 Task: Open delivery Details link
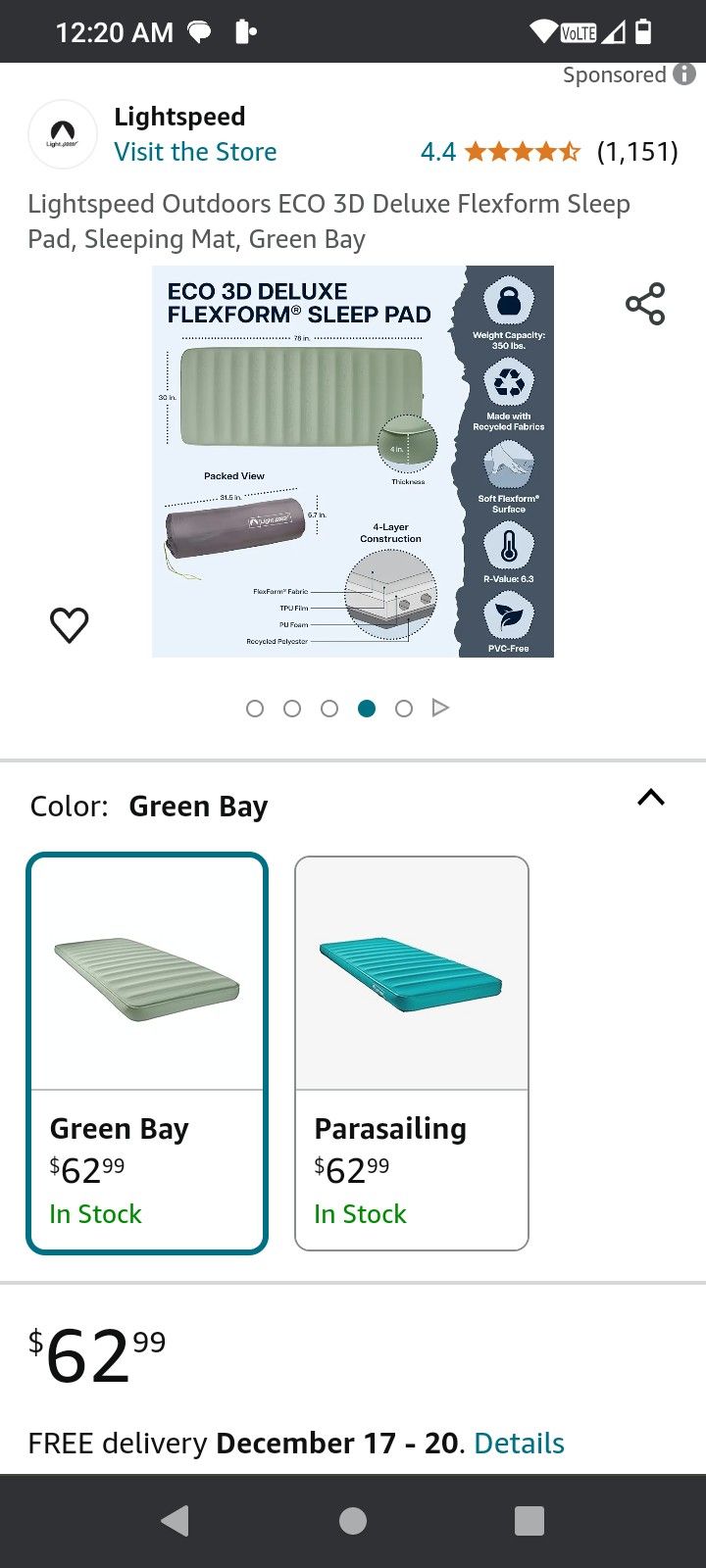(x=518, y=1443)
